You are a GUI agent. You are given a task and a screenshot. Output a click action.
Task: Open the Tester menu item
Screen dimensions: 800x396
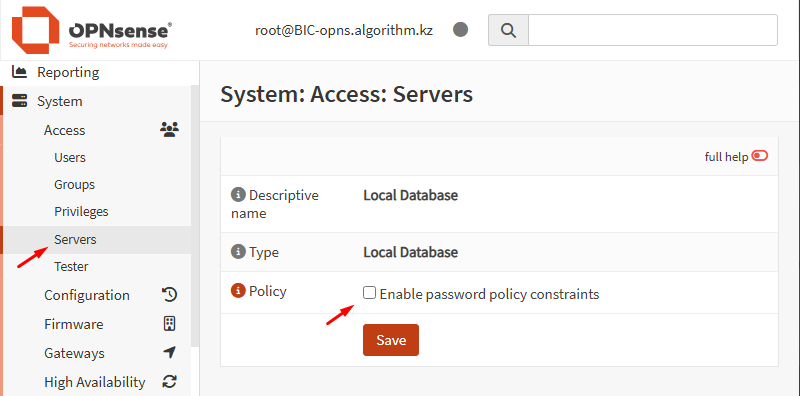71,266
